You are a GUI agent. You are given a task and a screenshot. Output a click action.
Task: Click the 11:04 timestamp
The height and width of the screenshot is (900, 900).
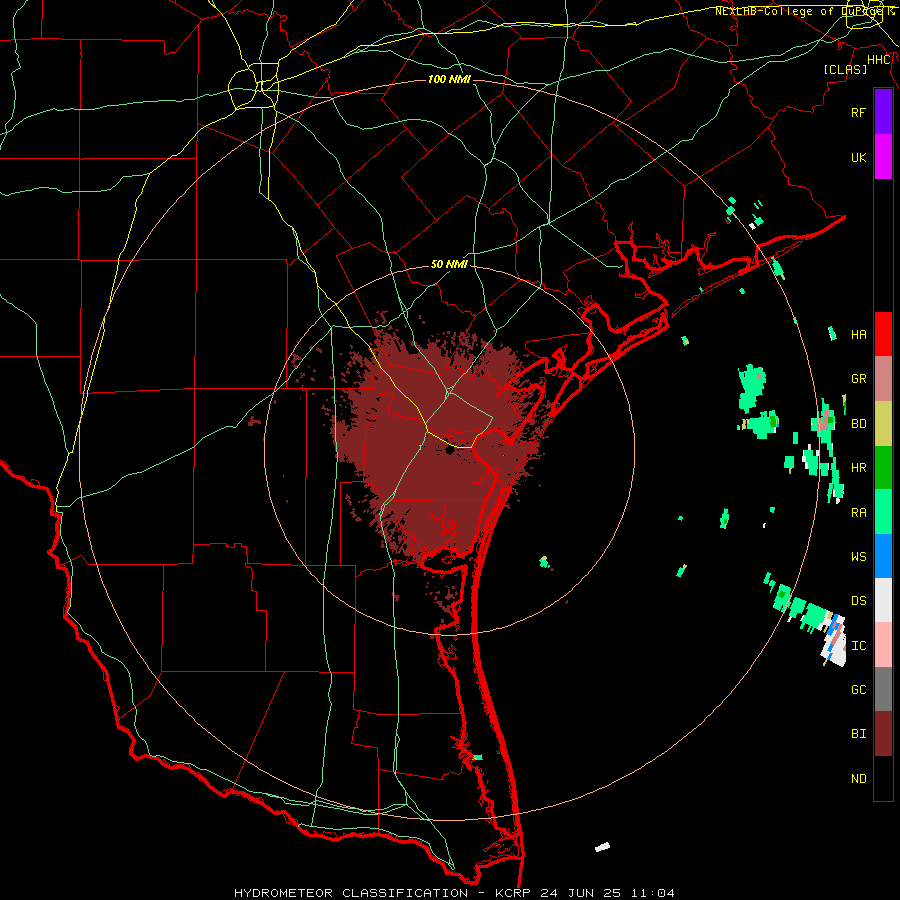(653, 893)
